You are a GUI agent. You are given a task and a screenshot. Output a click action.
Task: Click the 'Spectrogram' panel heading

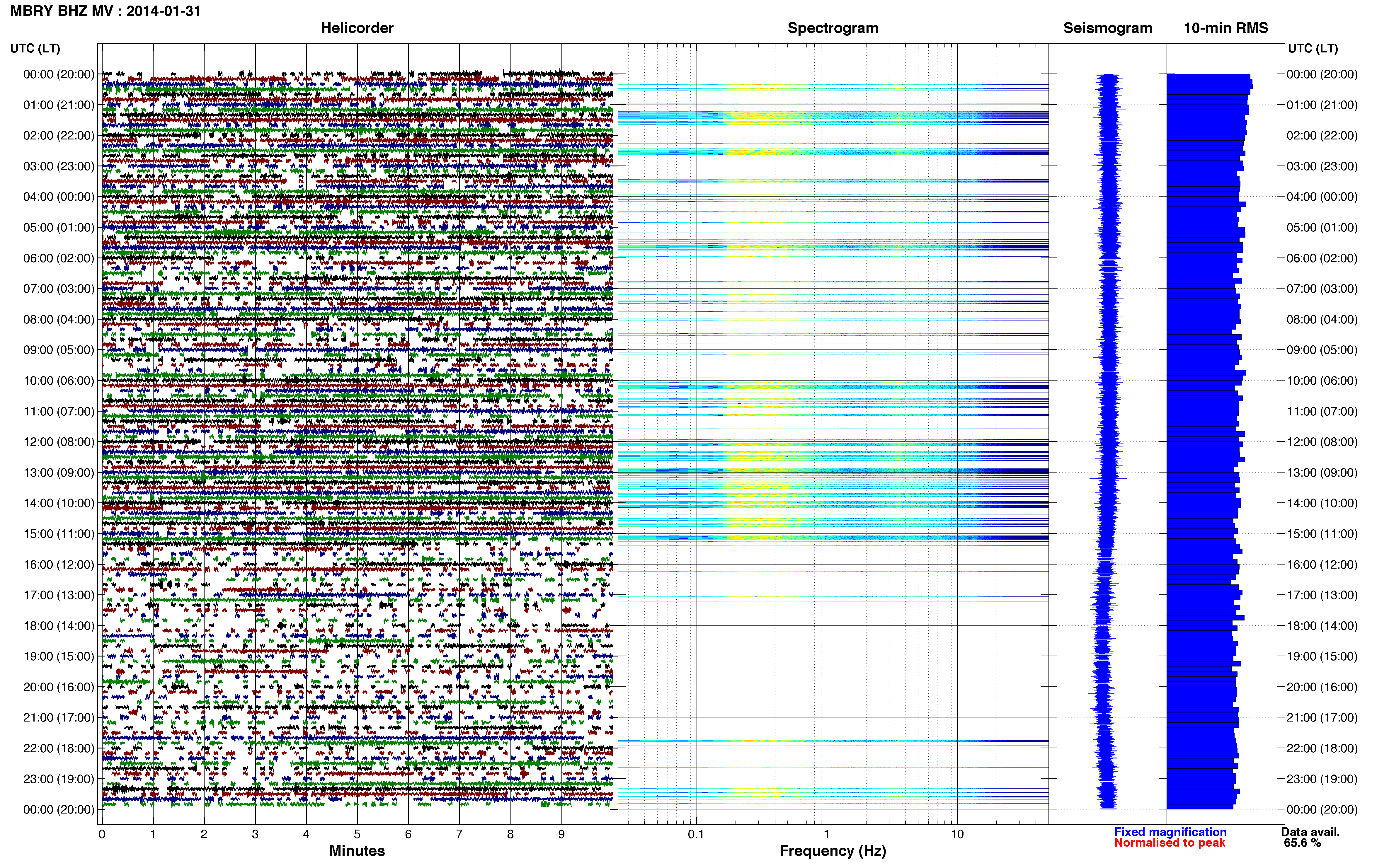coord(833,28)
